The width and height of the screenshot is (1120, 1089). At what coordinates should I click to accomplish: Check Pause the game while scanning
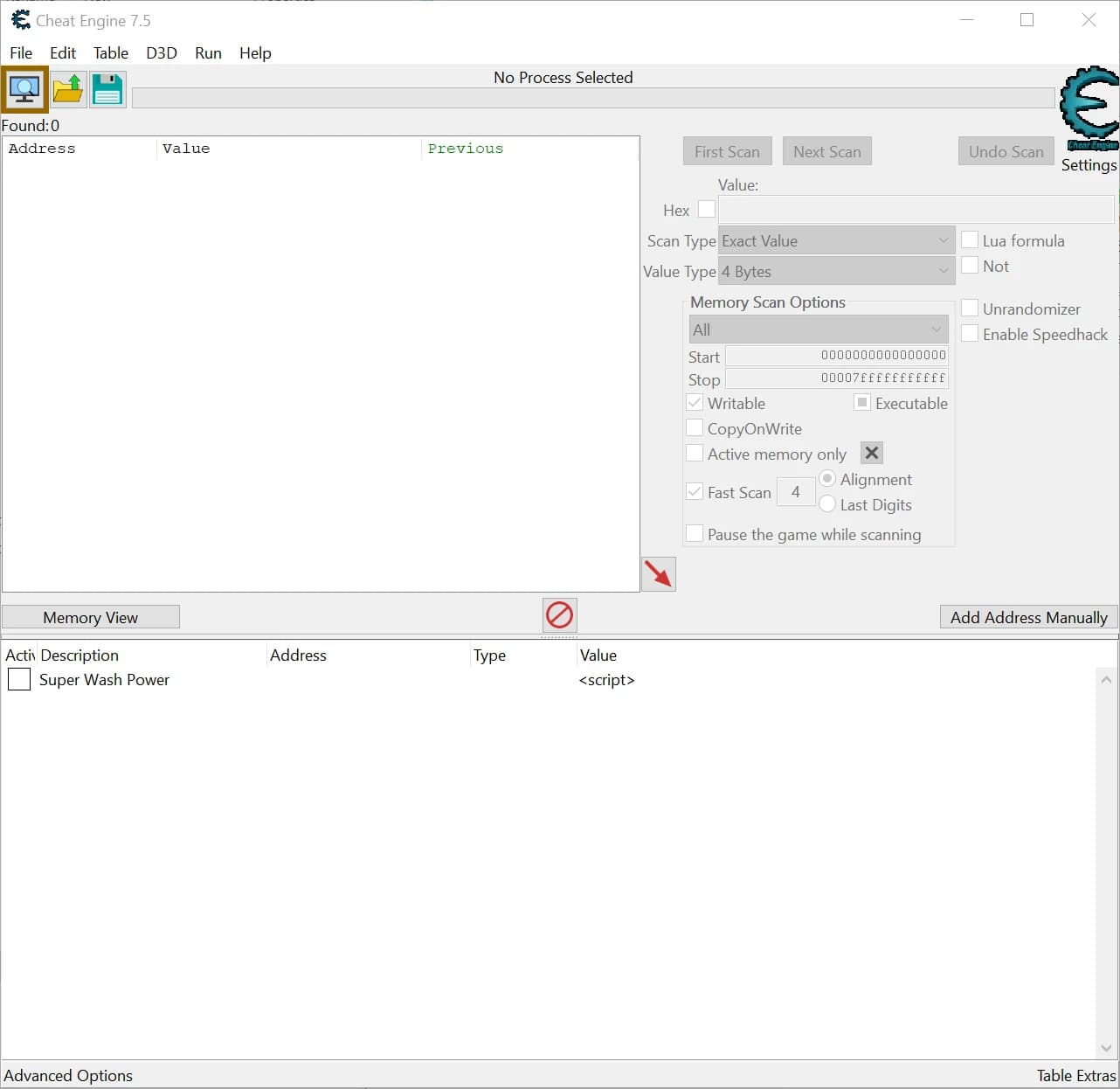(695, 533)
